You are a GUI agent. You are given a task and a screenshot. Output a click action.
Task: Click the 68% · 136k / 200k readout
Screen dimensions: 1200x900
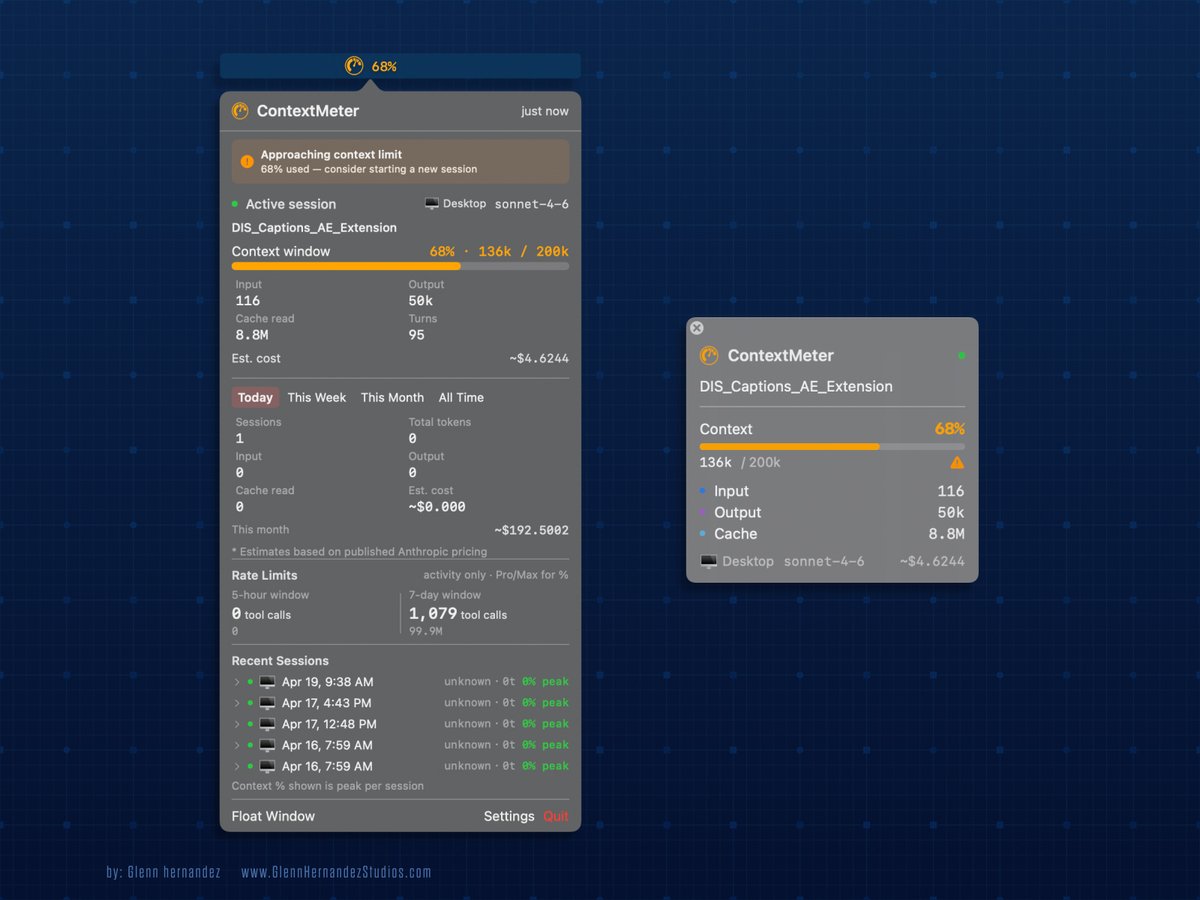pyautogui.click(x=499, y=251)
